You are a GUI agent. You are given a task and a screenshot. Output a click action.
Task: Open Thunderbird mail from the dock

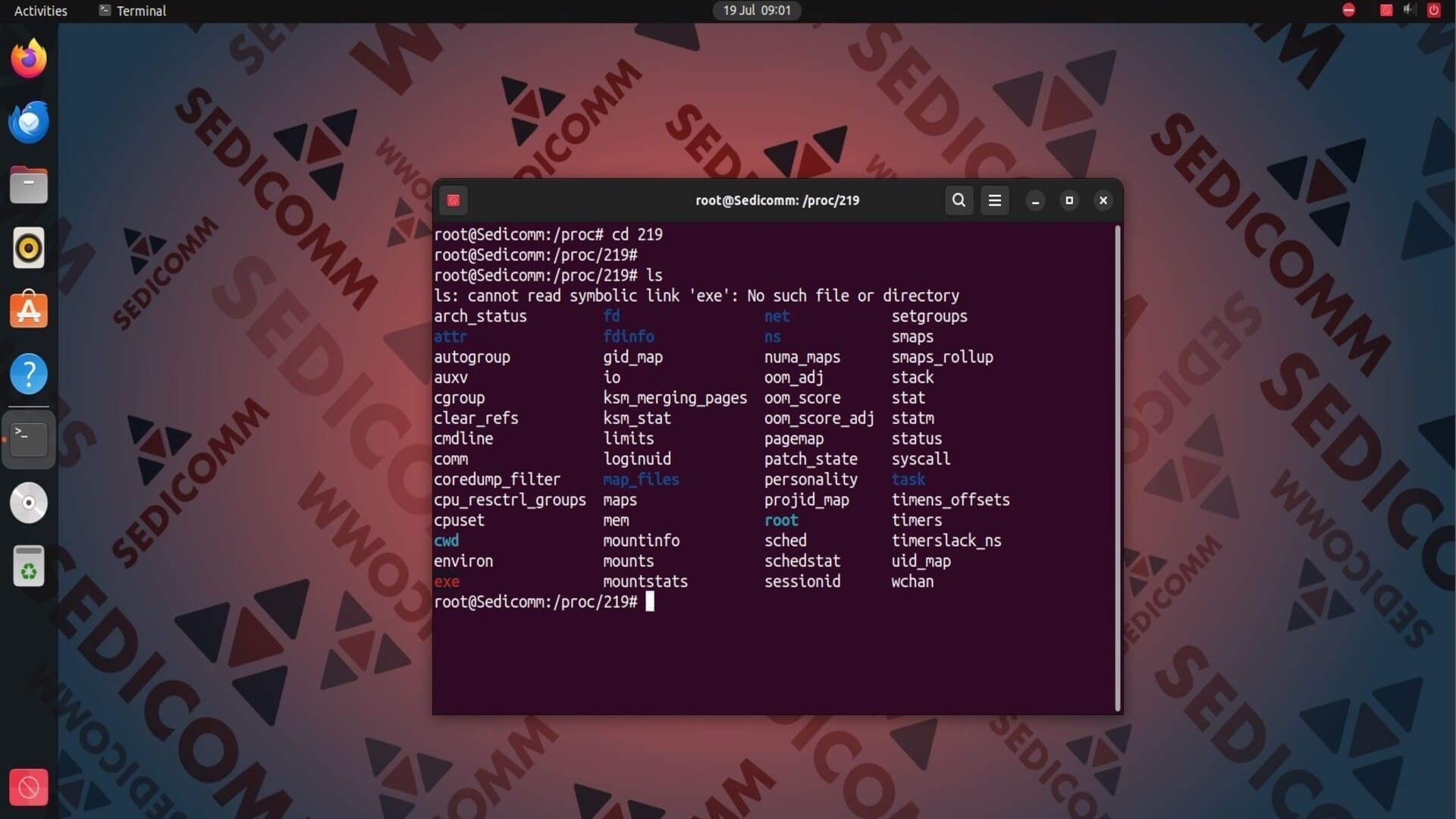[x=29, y=122]
